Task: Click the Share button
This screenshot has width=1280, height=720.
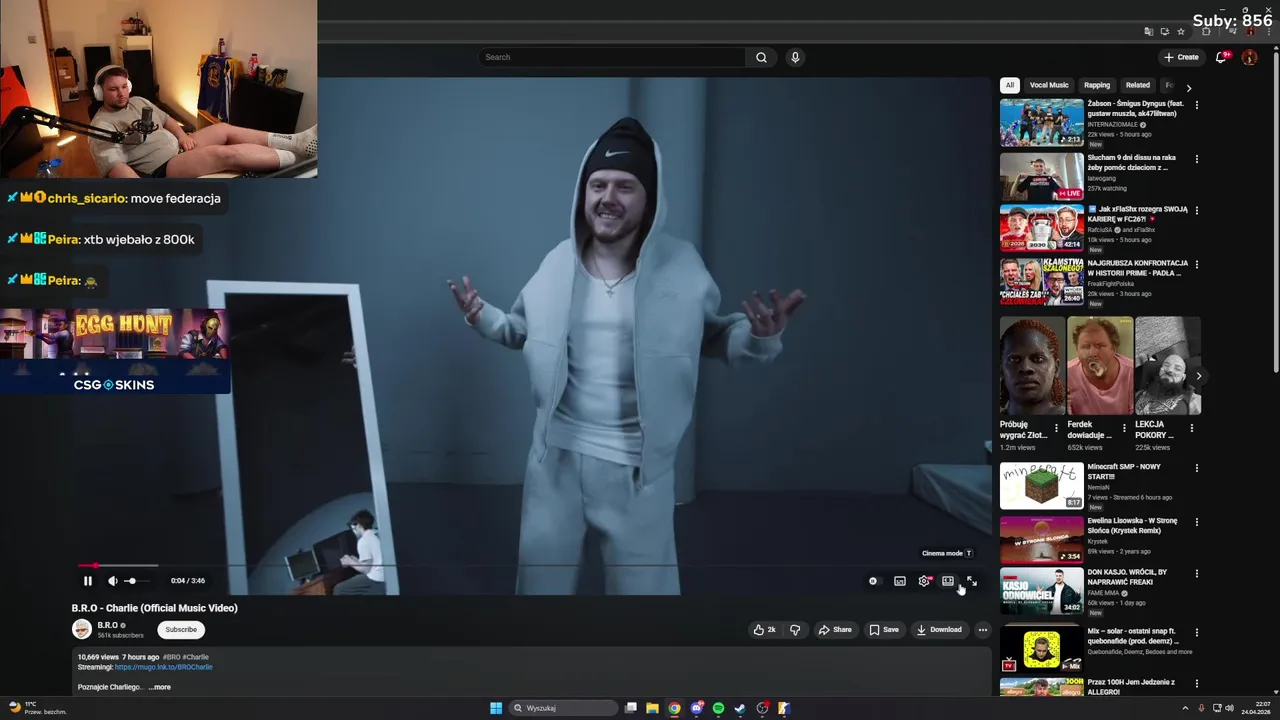Action: pyautogui.click(x=835, y=630)
